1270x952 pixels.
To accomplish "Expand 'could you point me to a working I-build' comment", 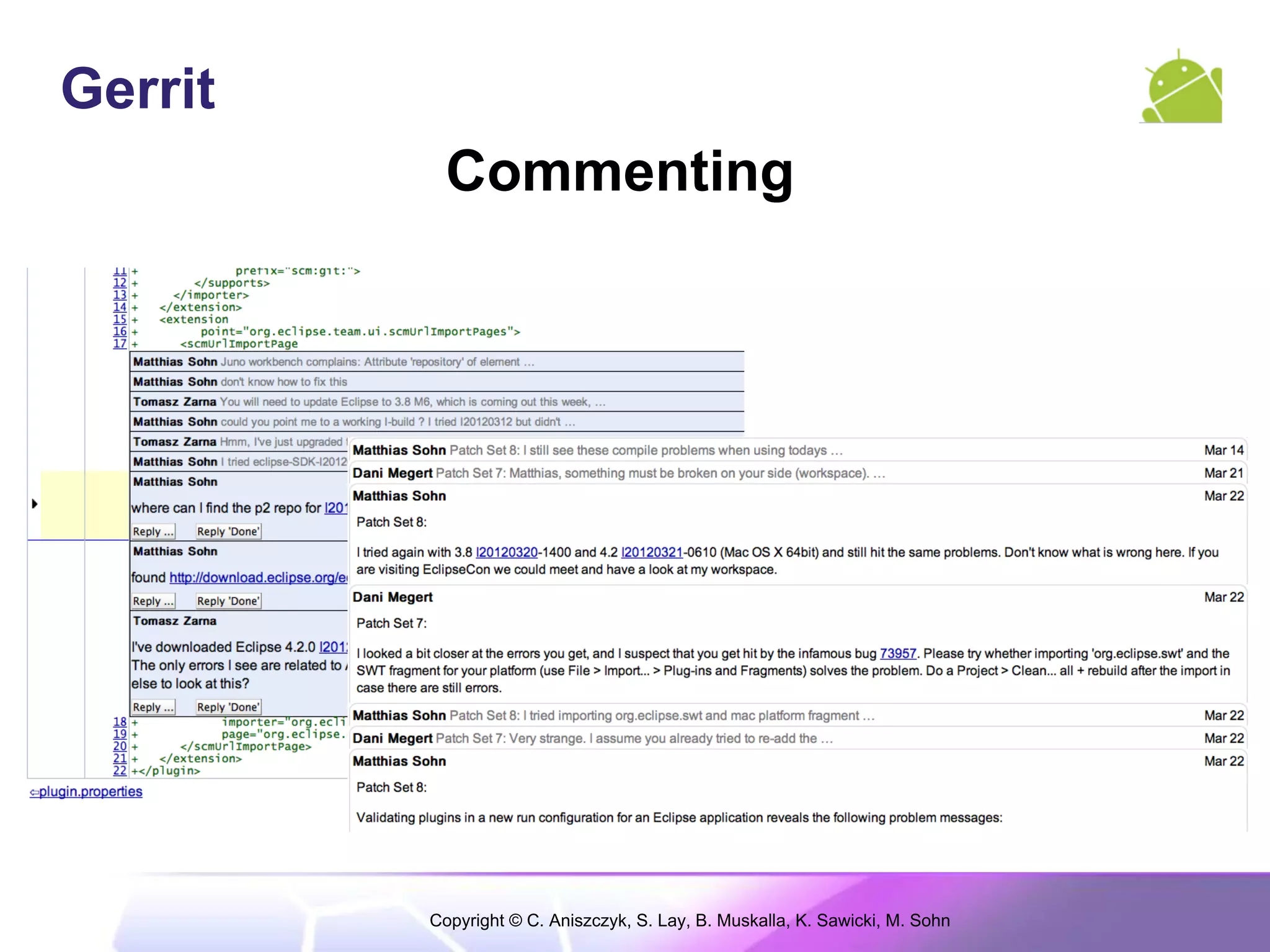I will coord(437,421).
